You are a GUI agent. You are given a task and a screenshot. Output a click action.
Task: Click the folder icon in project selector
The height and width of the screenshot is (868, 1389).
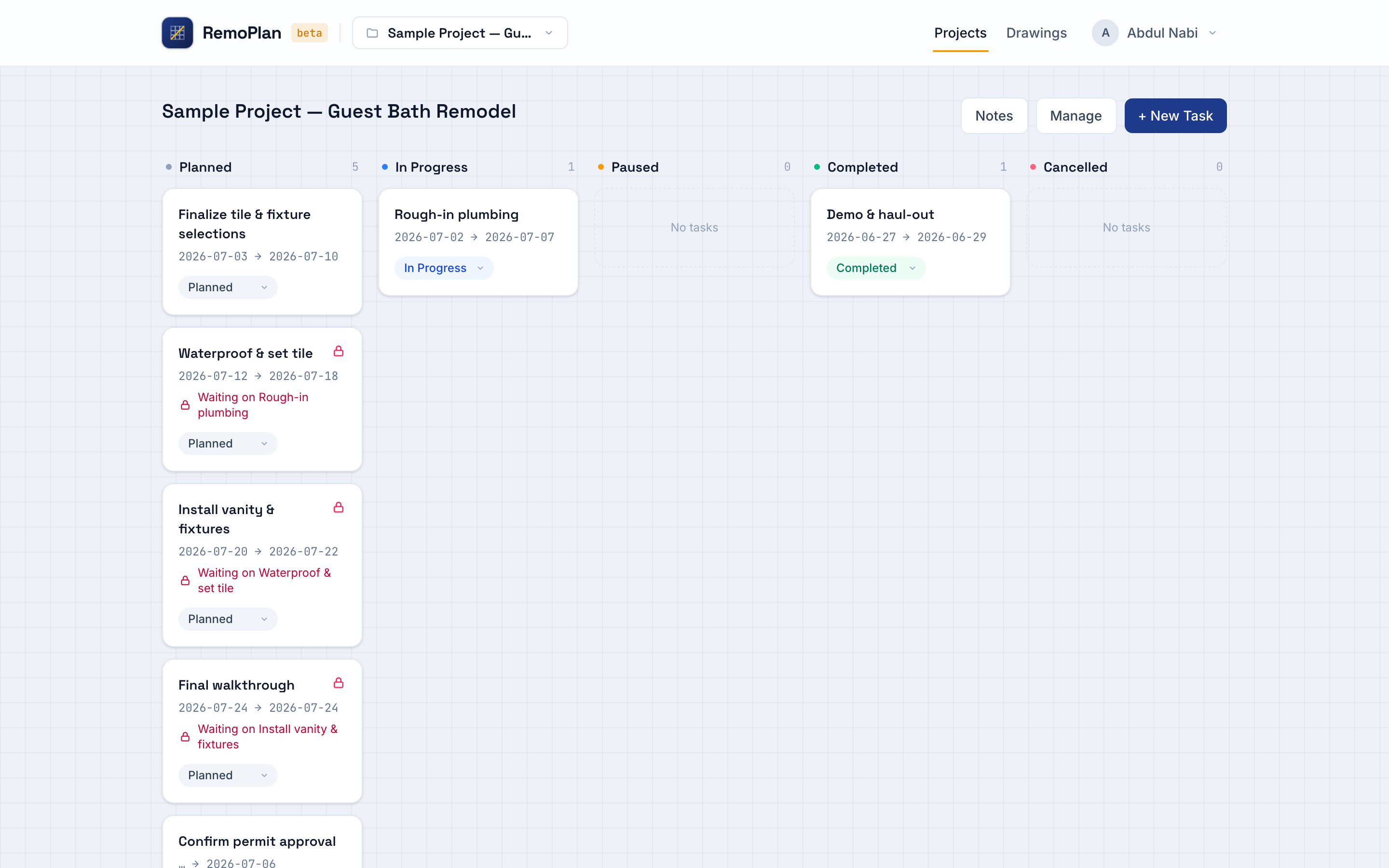coord(372,33)
